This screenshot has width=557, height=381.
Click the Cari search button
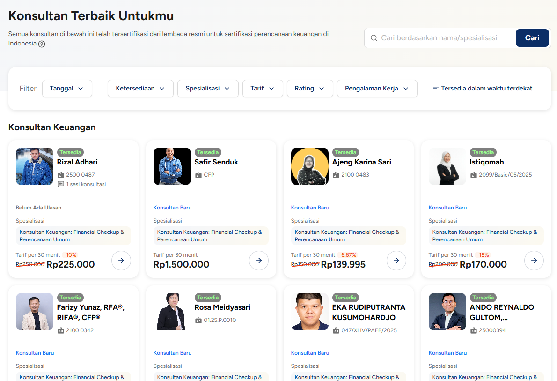[532, 38]
